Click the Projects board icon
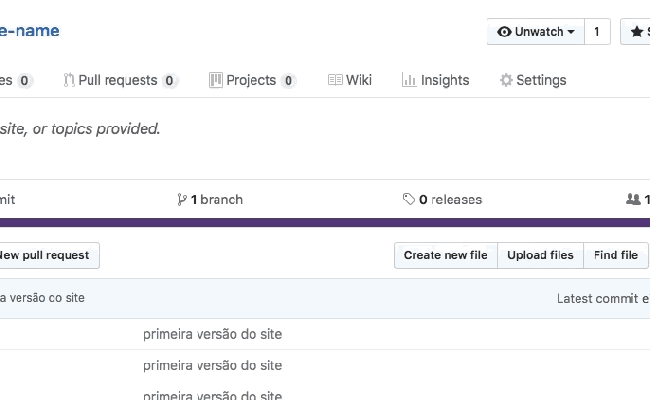Image resolution: width=650 pixels, height=400 pixels. [216, 80]
